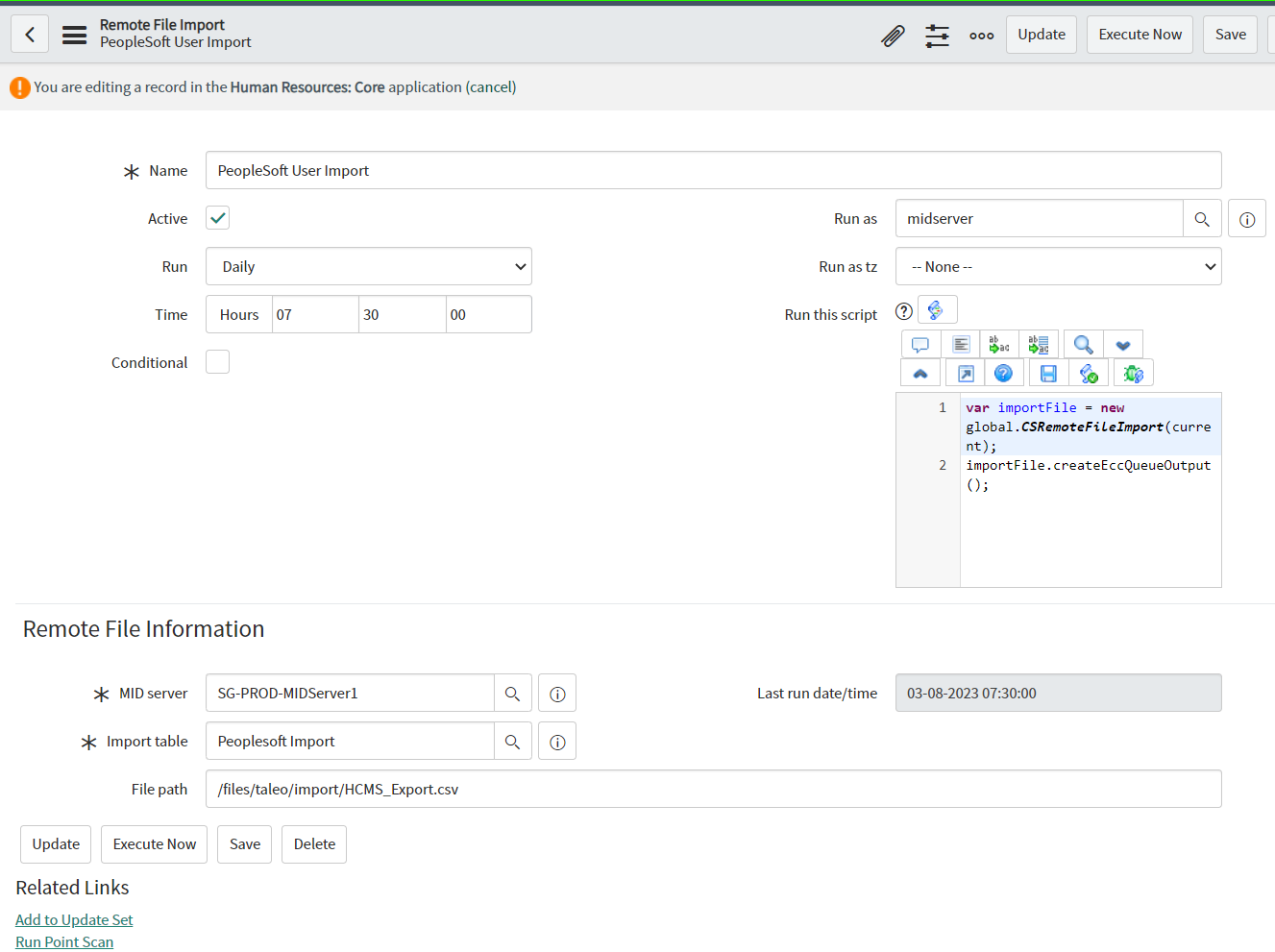Click the attachments paperclip icon
Image resolution: width=1275 pixels, height=952 pixels.
click(x=893, y=36)
